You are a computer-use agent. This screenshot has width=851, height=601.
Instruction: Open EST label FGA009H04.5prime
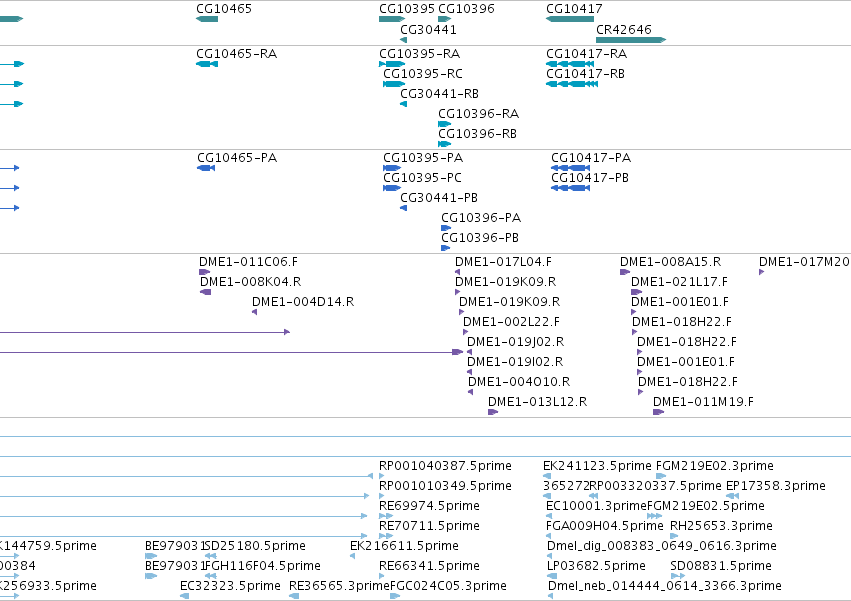pos(605,527)
